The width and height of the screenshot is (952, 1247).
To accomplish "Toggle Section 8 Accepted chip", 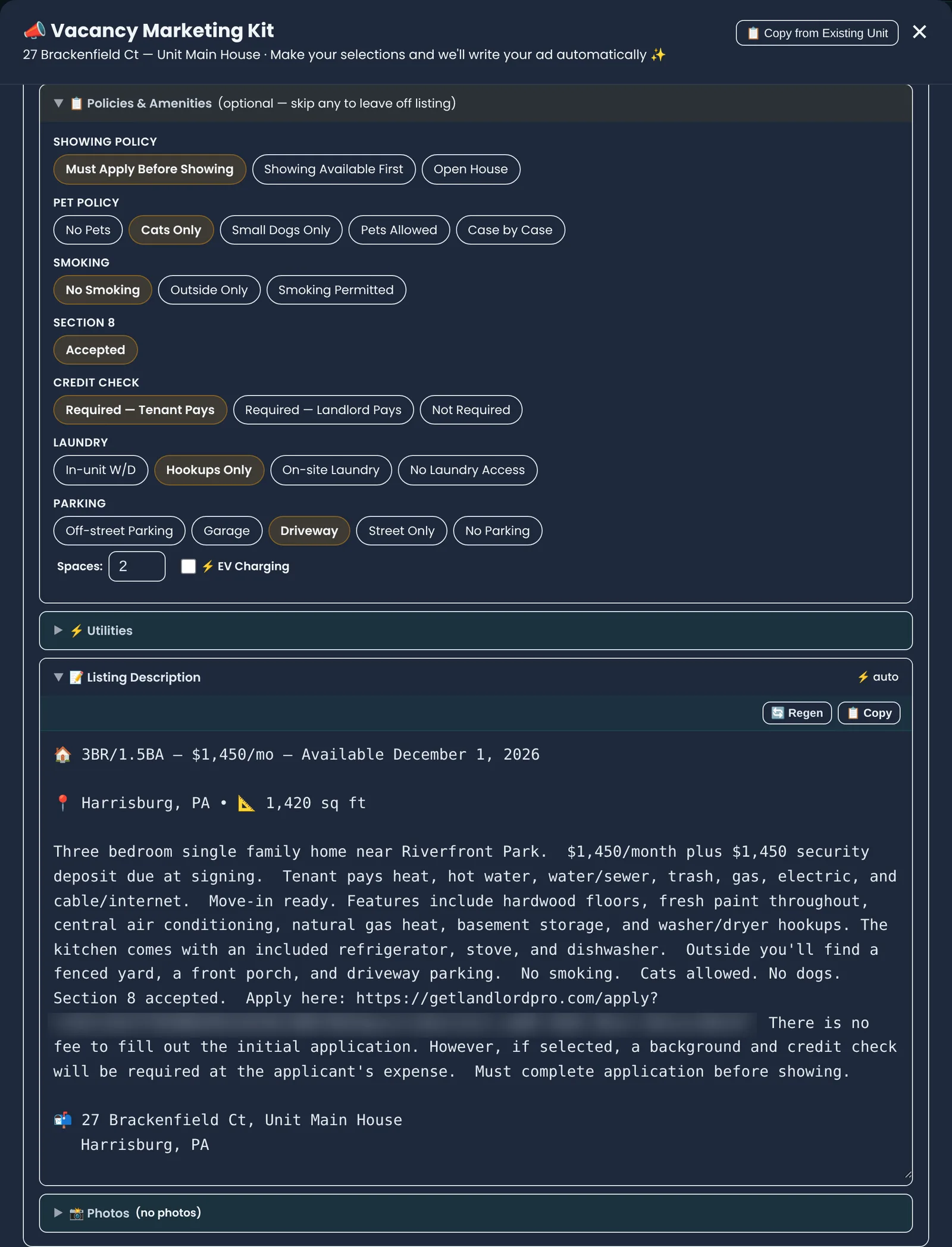I will (95, 350).
